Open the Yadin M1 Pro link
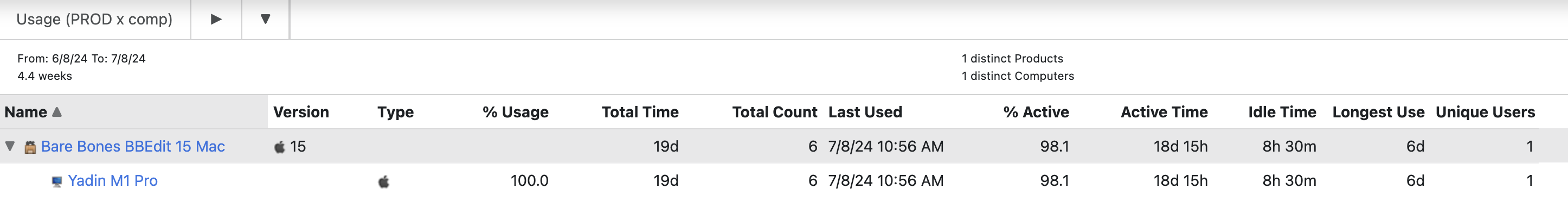Viewport: 1568px width, 213px height. [113, 180]
